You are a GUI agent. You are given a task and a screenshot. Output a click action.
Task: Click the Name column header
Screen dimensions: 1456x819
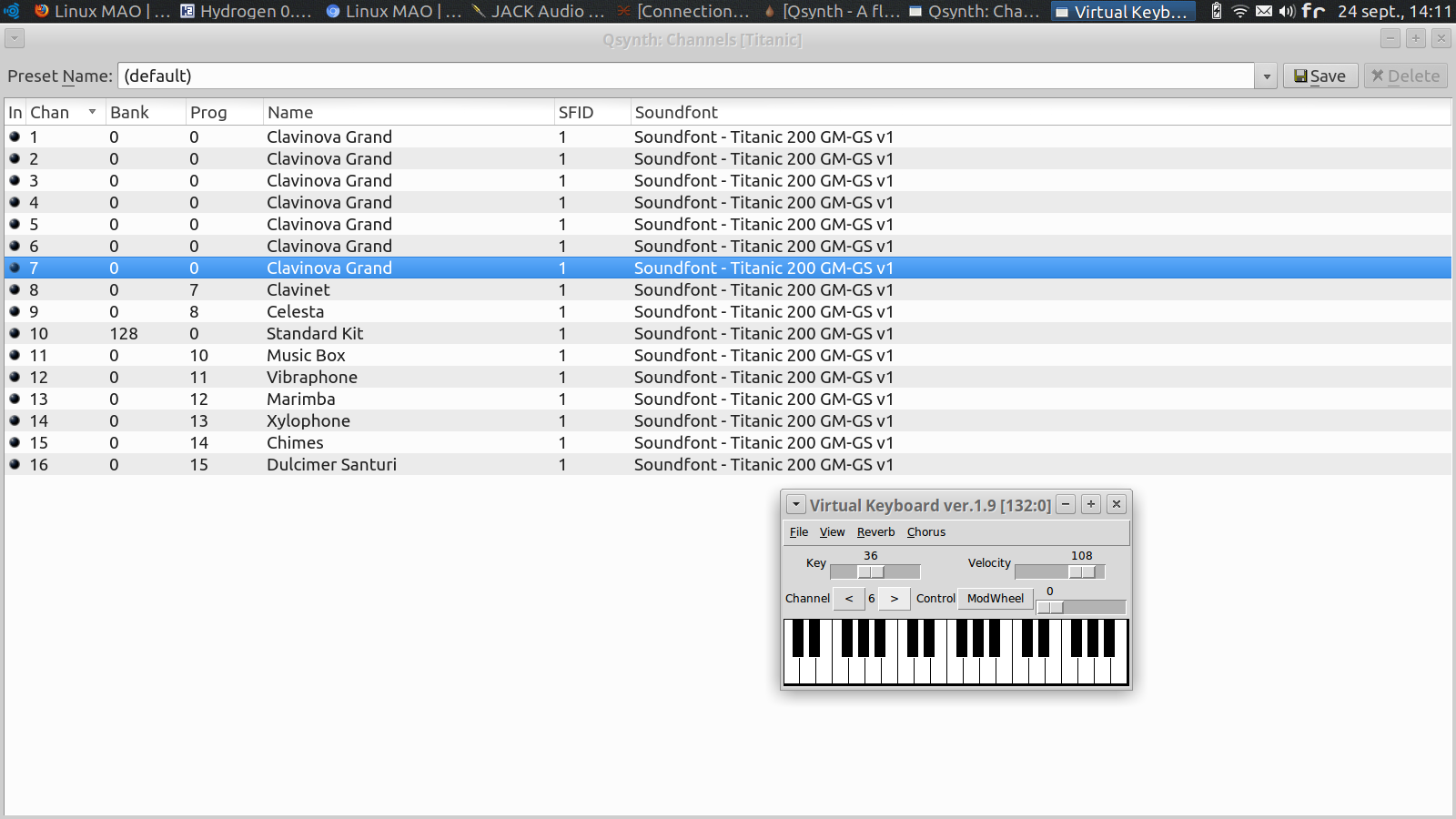409,112
